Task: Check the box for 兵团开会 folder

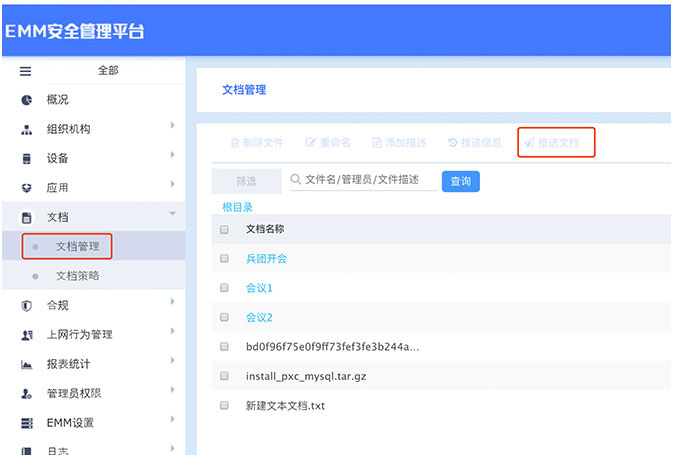Action: point(224,258)
